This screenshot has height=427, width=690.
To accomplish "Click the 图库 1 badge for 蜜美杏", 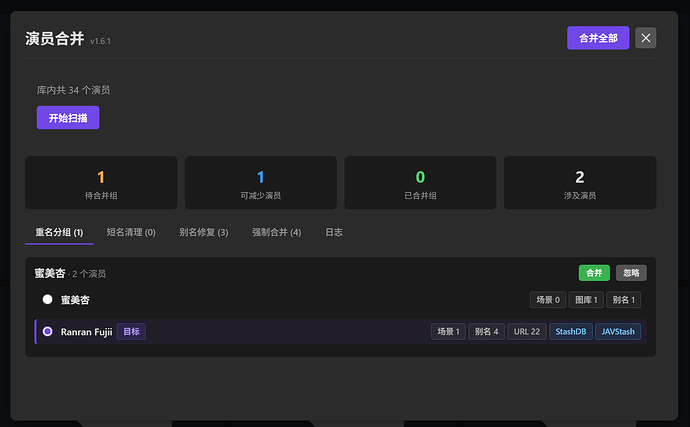I will [x=586, y=300].
